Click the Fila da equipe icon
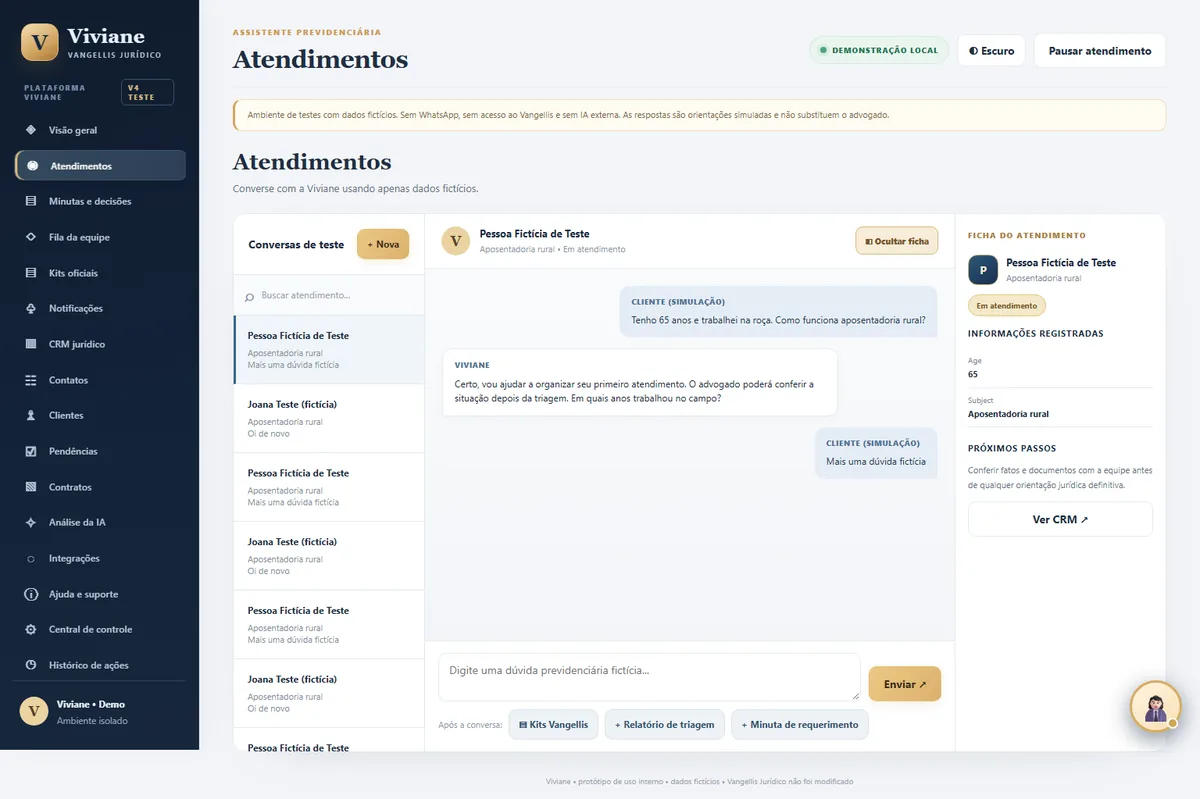Screen dimensions: 1200x799 (x=31, y=237)
